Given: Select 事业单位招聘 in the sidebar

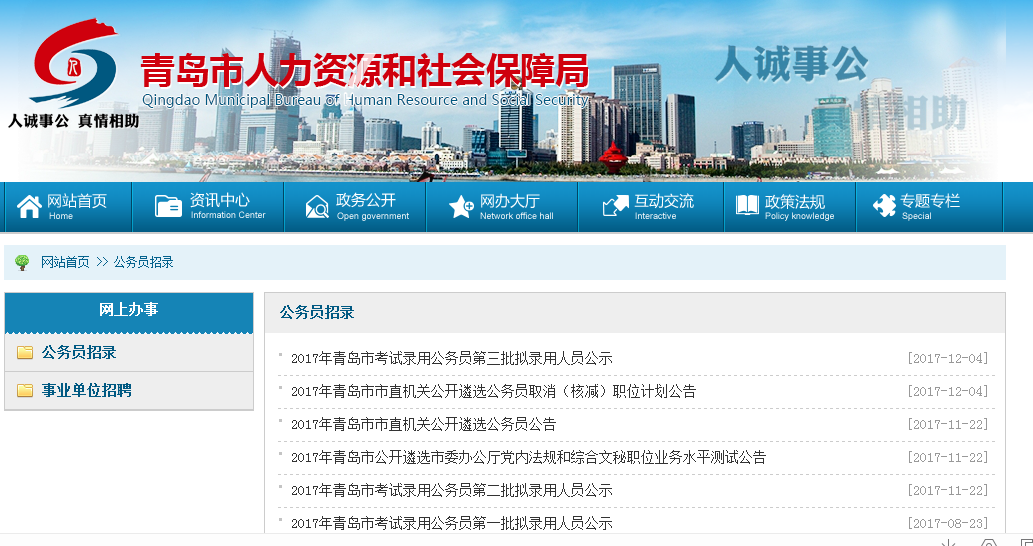Looking at the screenshot, I should [86, 391].
